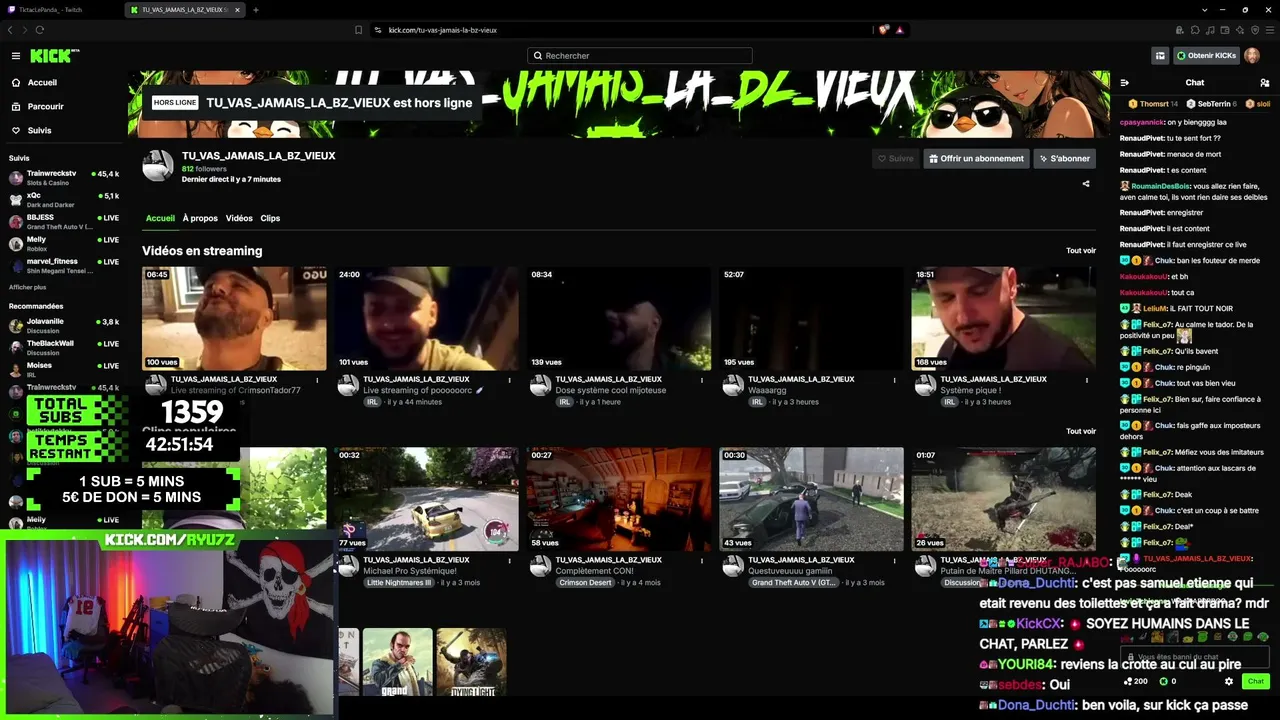Screen dimensions: 1280x720
Task: Go back with the browser back arrow
Action: click(10, 30)
